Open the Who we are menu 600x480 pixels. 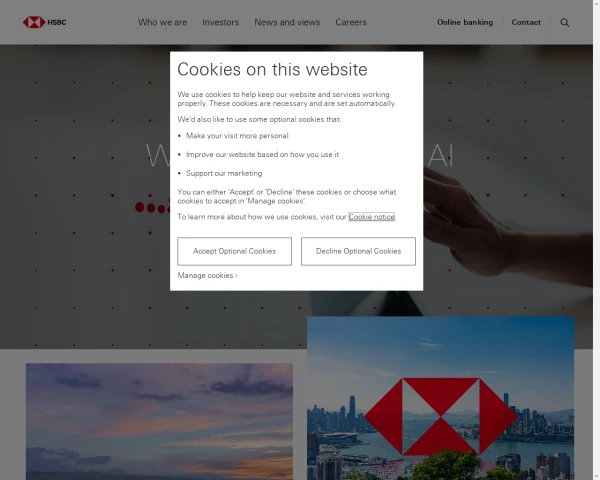coord(162,22)
